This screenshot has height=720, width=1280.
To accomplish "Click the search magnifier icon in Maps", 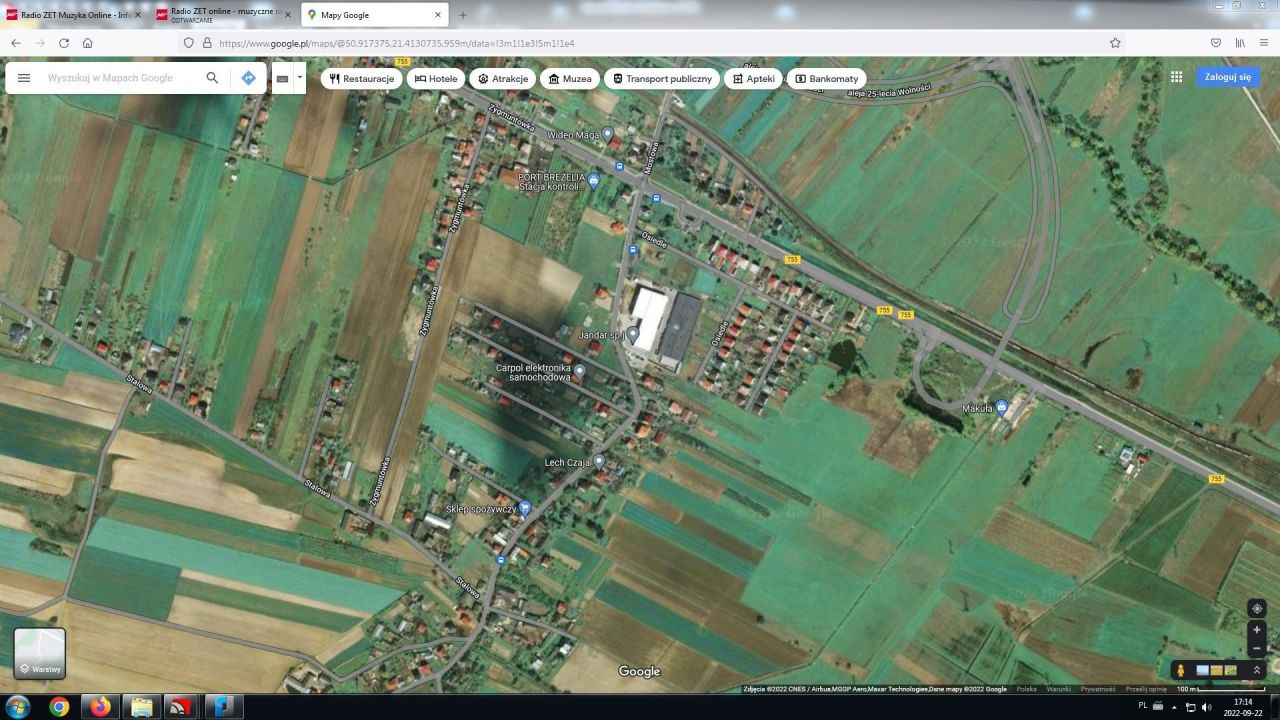I will [212, 78].
